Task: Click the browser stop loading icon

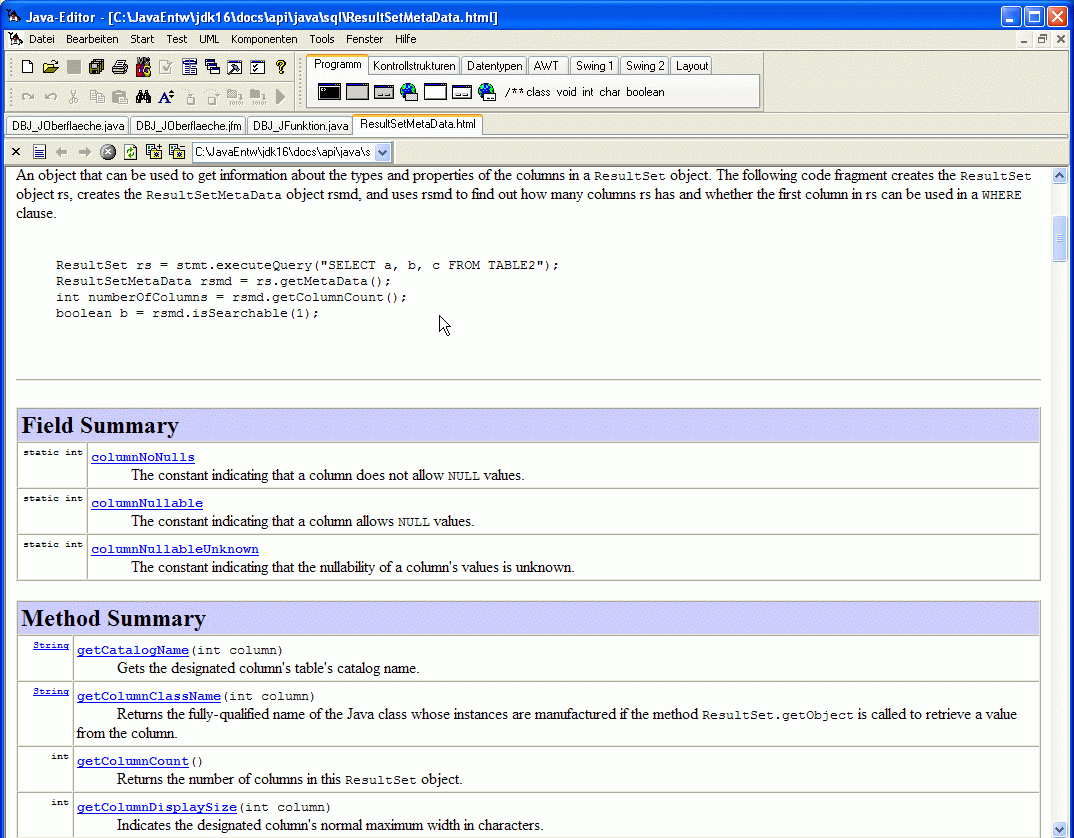Action: 108,152
